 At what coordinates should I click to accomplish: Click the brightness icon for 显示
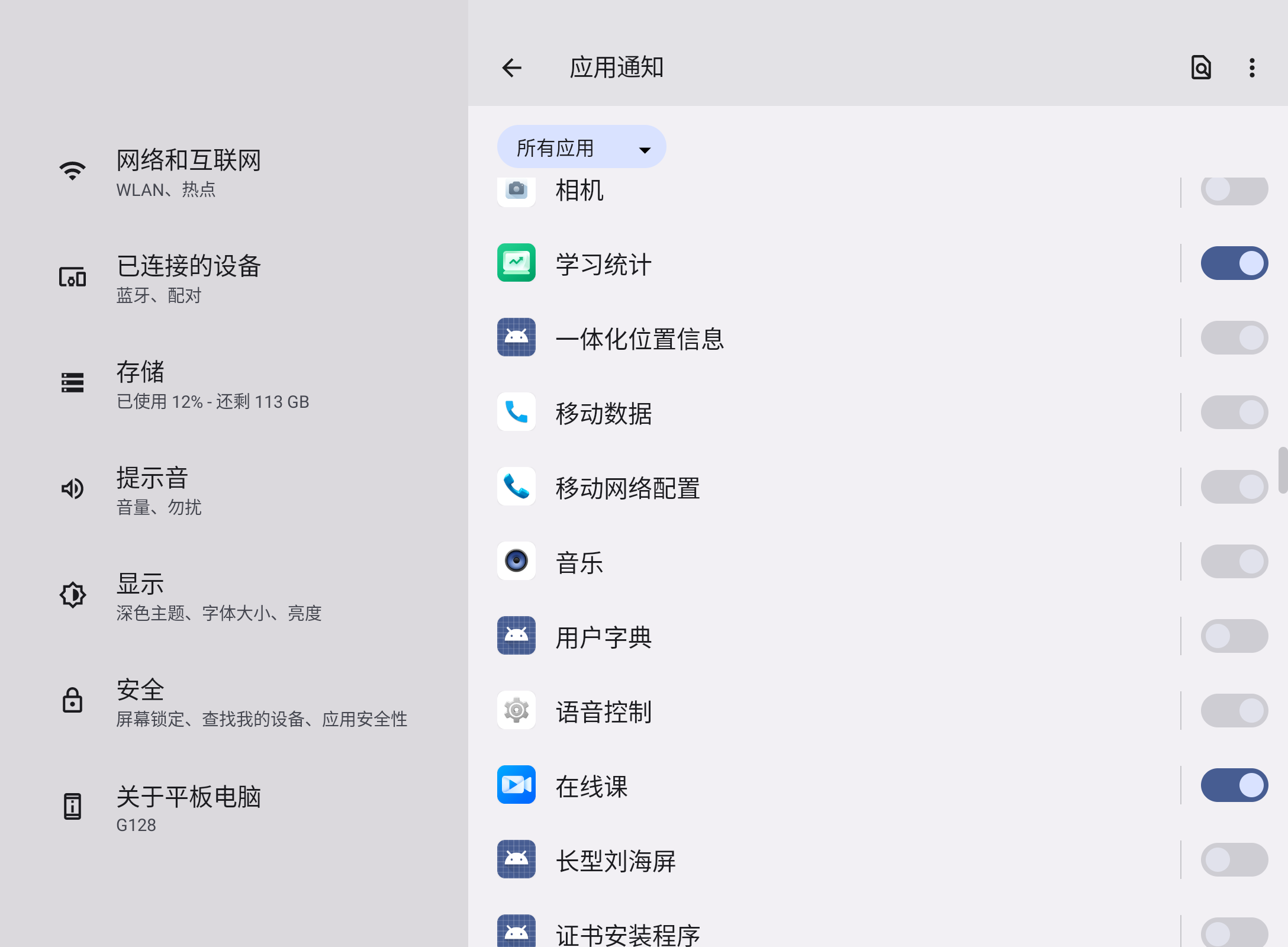point(72,595)
